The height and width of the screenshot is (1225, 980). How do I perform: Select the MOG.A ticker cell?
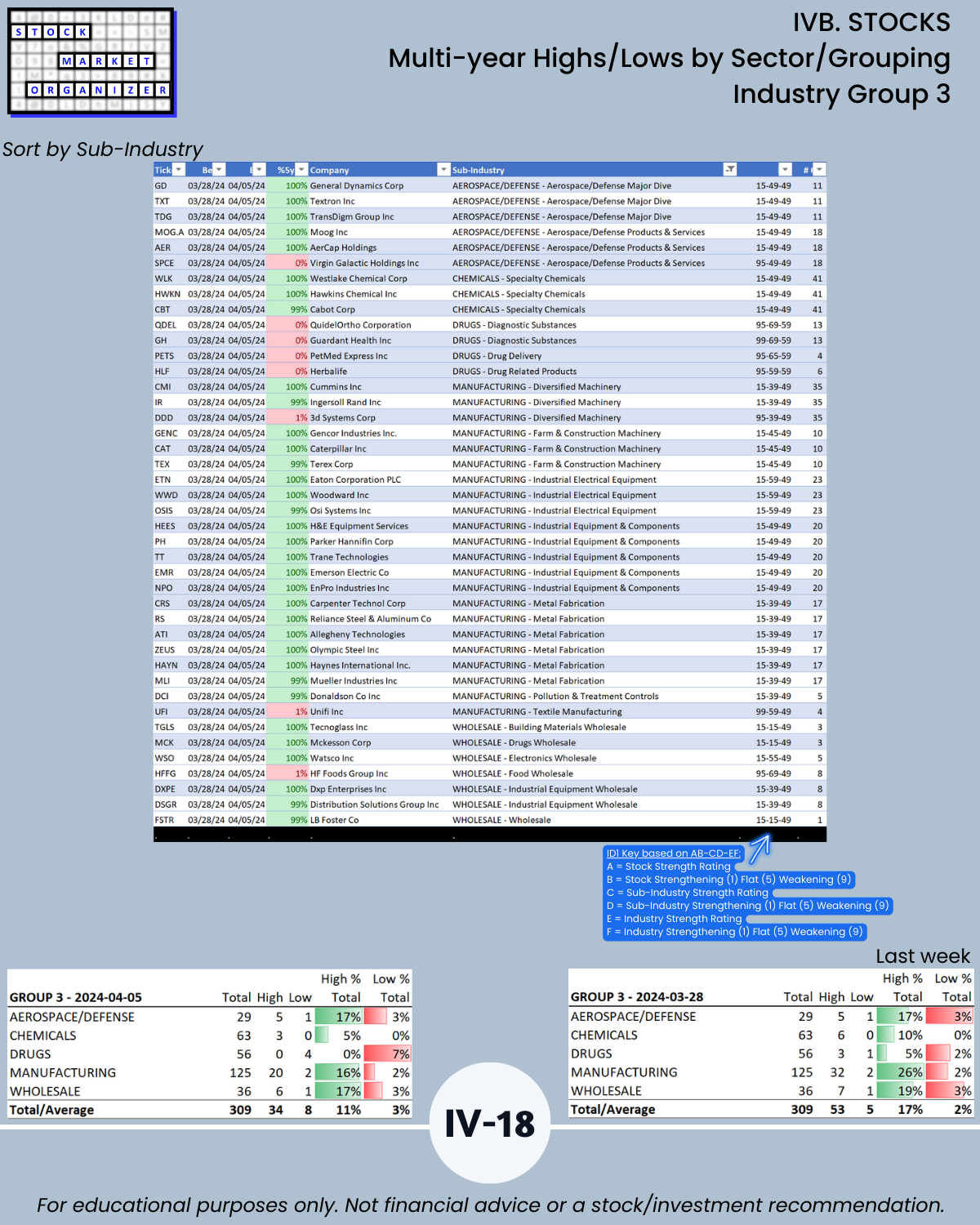(x=170, y=233)
